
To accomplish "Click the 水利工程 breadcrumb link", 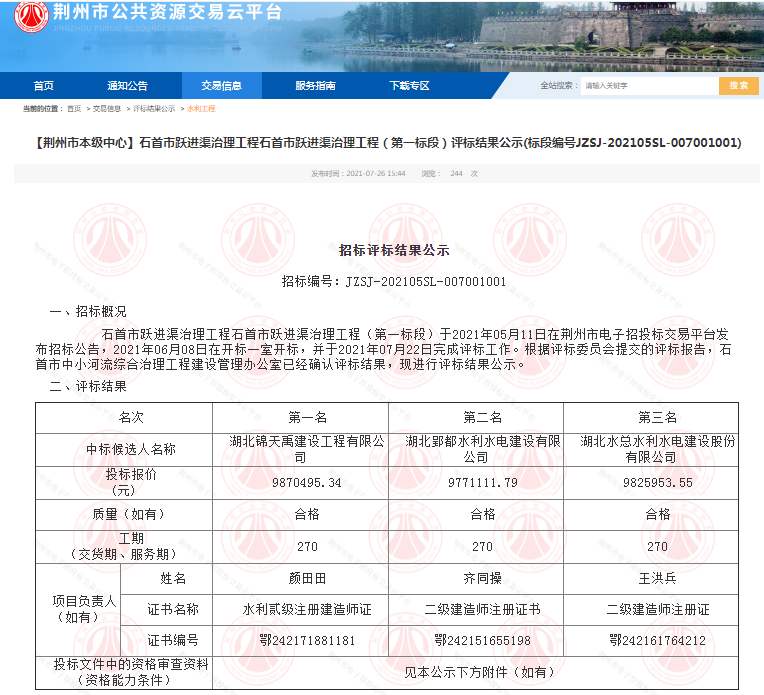I will click(201, 109).
